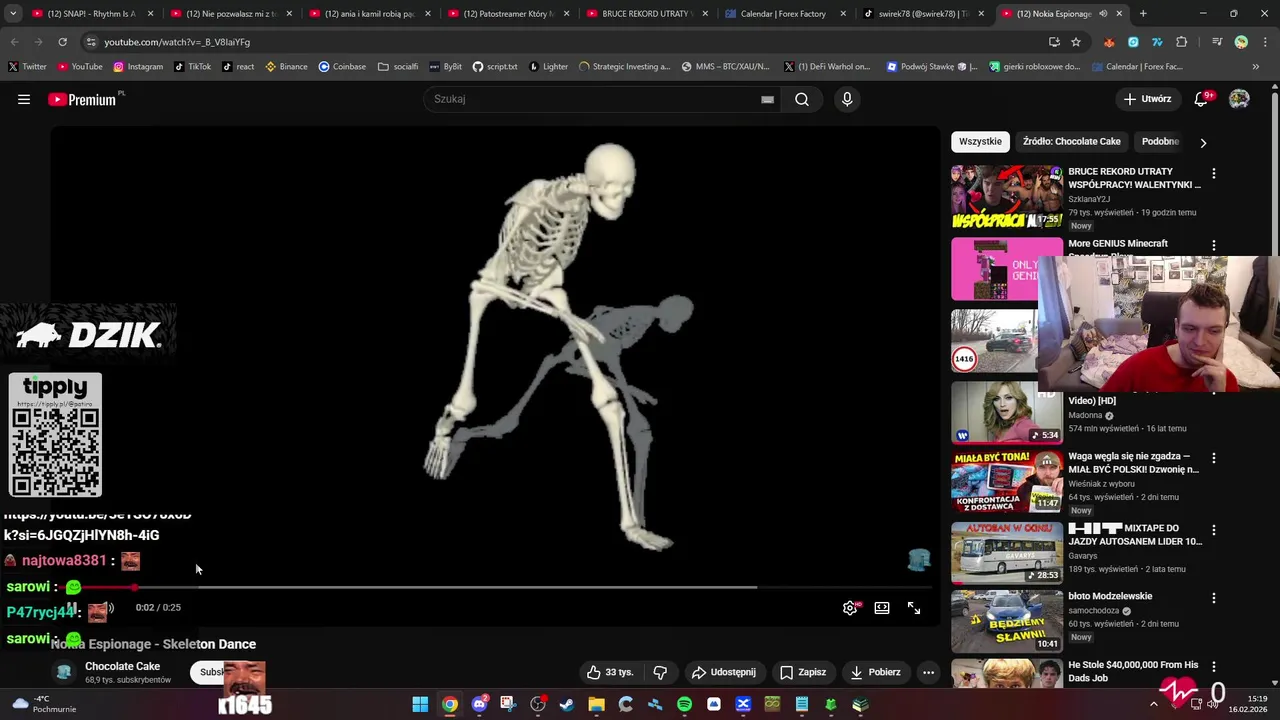Click the Zapisz save button
The width and height of the screenshot is (1280, 720).
pyautogui.click(x=803, y=672)
